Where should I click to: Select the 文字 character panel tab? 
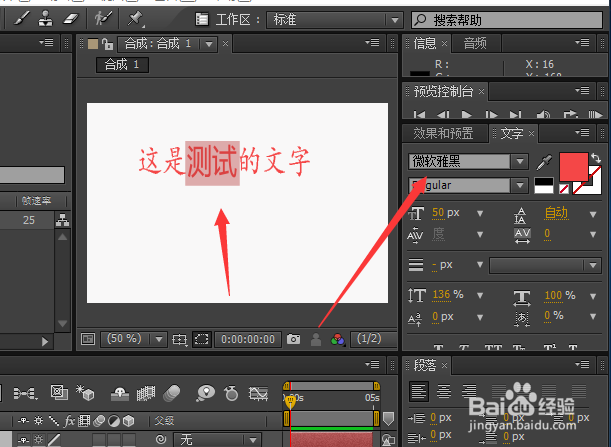click(512, 134)
